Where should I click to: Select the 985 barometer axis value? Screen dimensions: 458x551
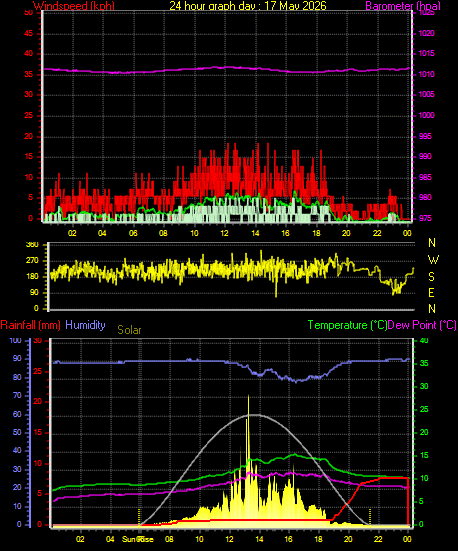coord(425,177)
